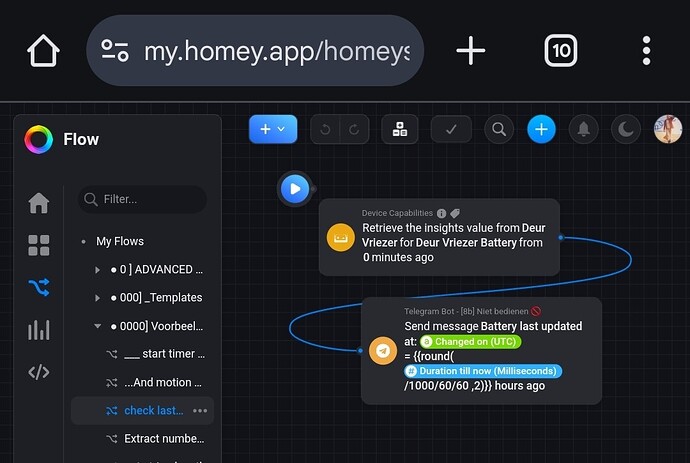Image resolution: width=690 pixels, height=463 pixels.
Task: Open options menu for 'check last...' flow
Action: click(x=200, y=411)
